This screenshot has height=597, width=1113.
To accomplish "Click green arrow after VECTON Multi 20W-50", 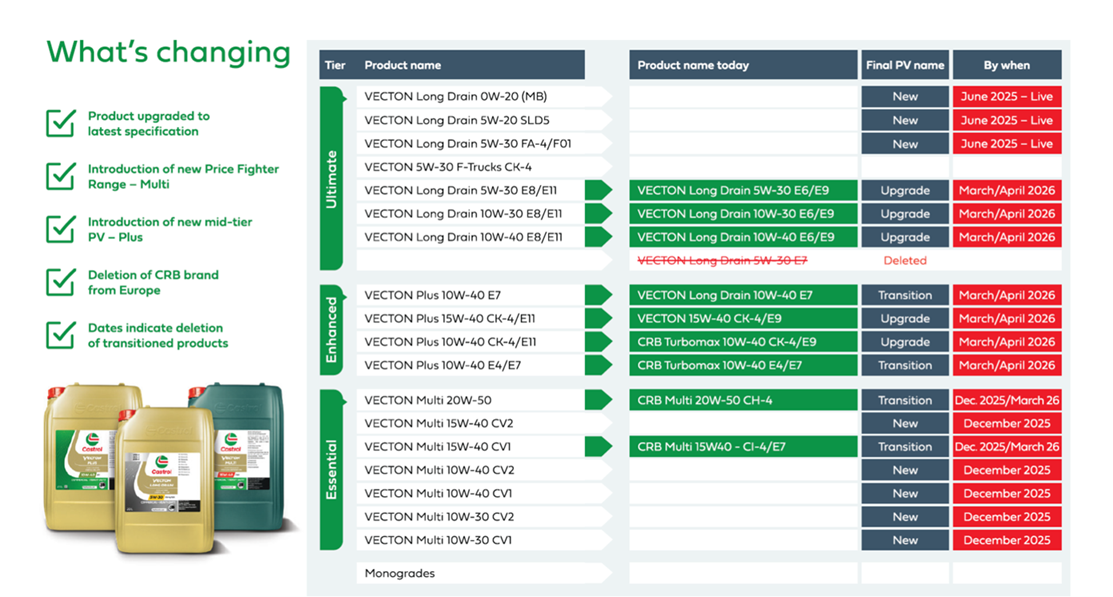I will coord(598,400).
